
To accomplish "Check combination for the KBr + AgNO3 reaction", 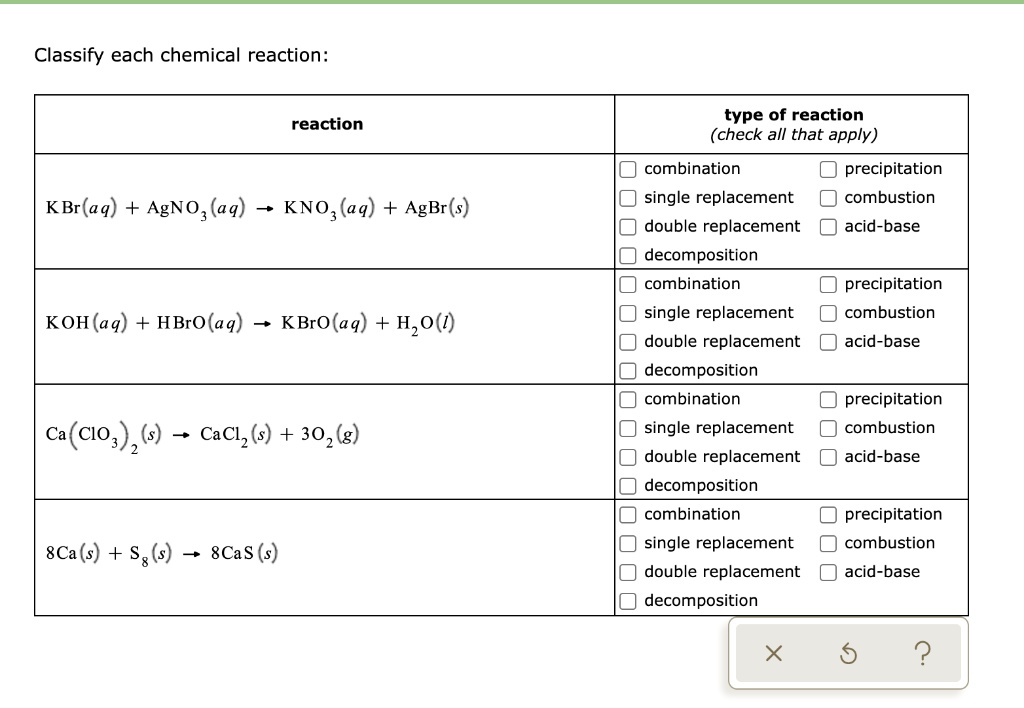I will click(x=628, y=168).
